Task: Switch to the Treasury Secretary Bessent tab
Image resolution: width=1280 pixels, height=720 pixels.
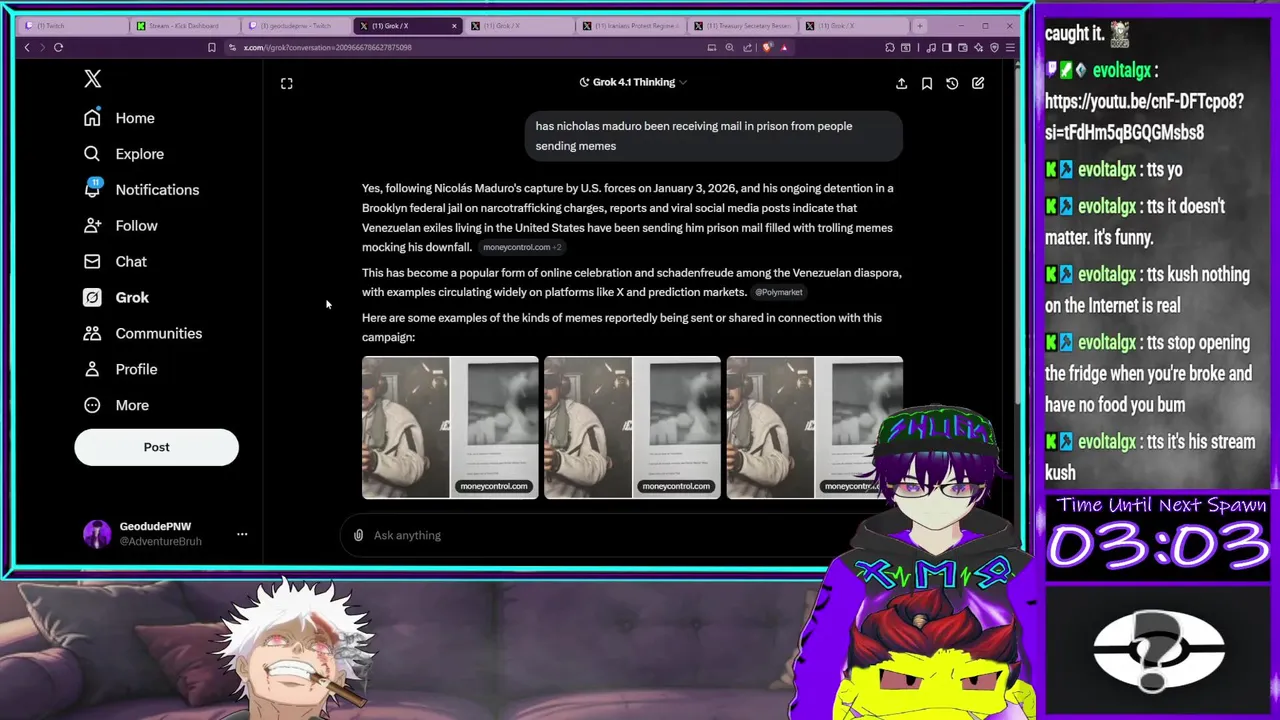Action: pyautogui.click(x=743, y=26)
